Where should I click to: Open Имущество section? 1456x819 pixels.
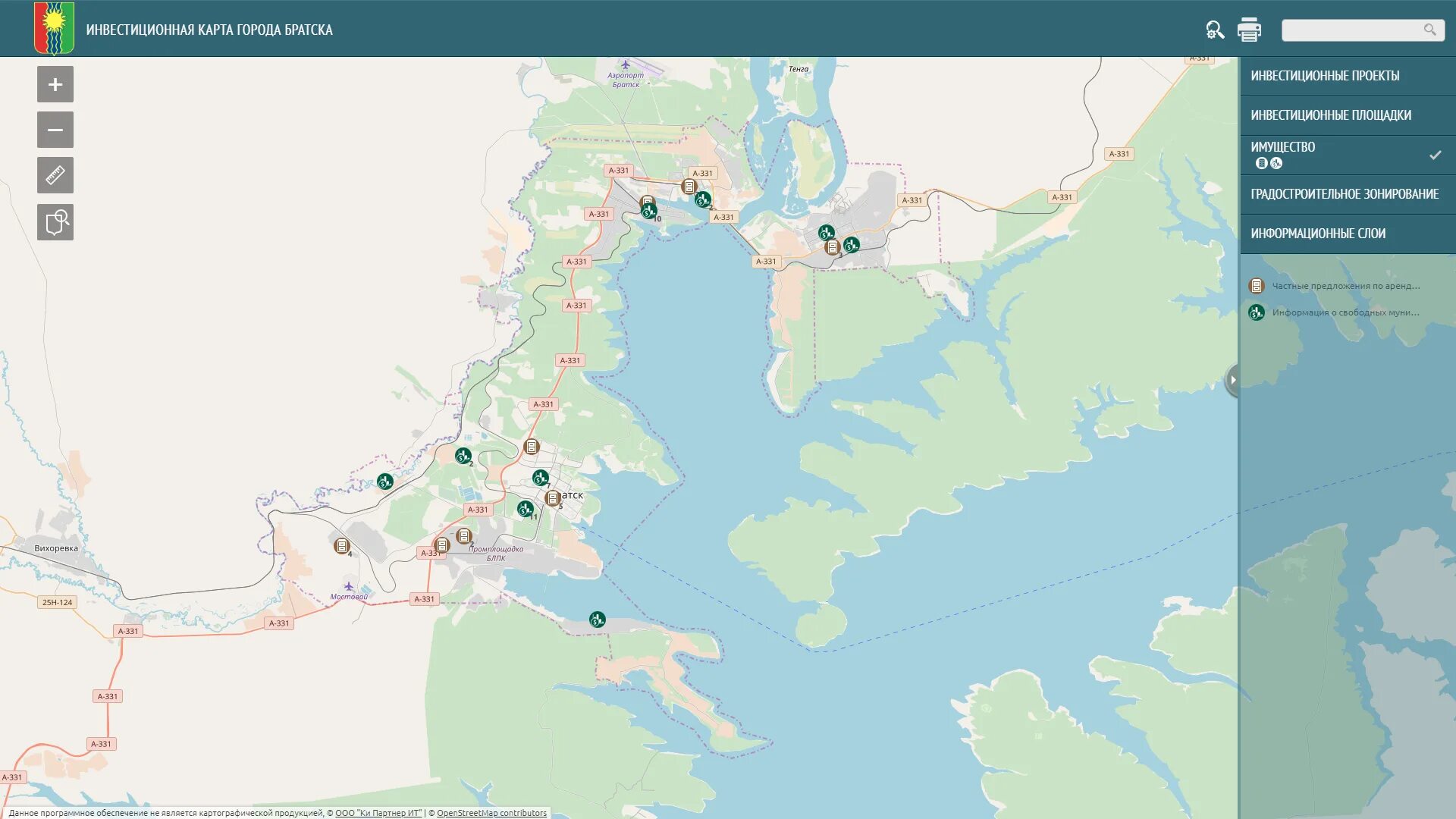(x=1348, y=155)
